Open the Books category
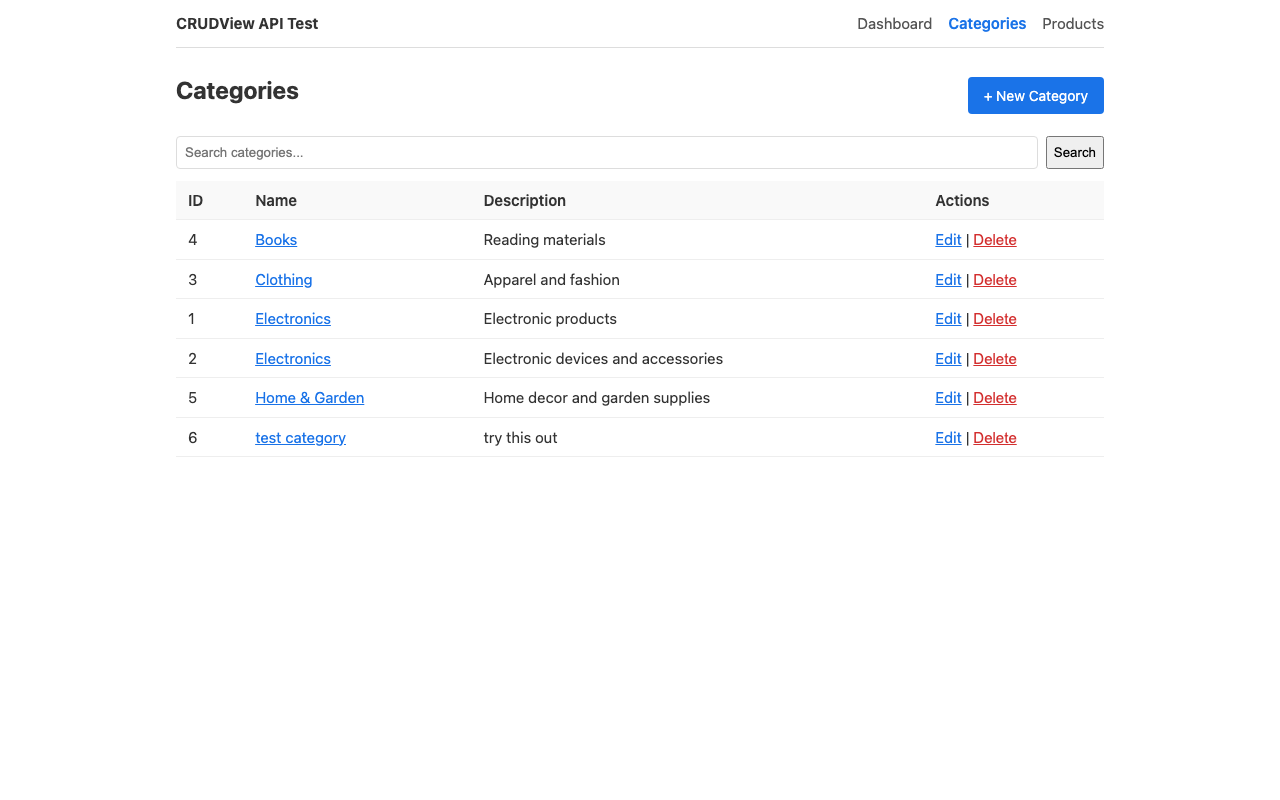Viewport: 1280px width, 800px height. click(x=276, y=240)
